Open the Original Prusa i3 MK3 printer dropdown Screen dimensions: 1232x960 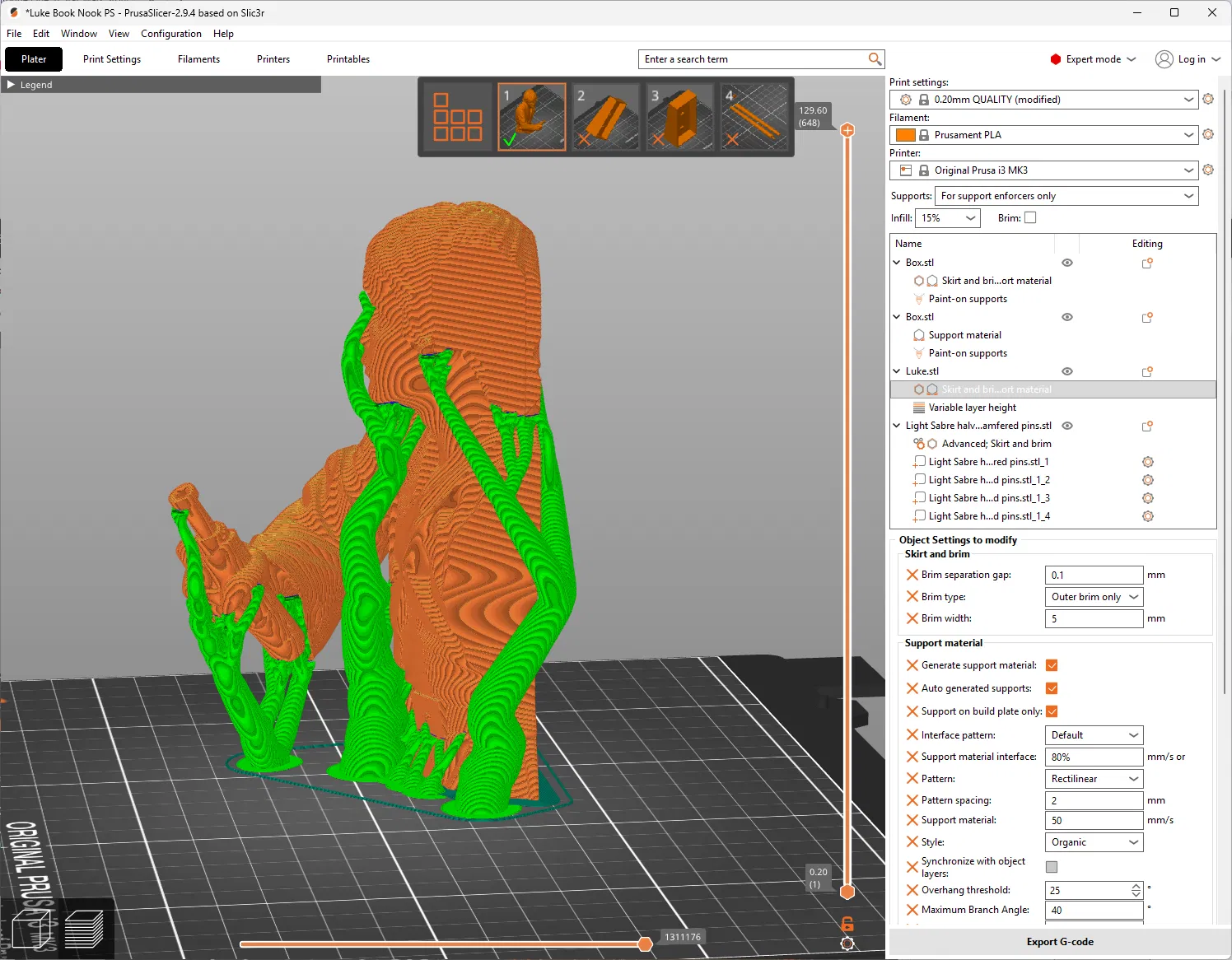click(1044, 170)
